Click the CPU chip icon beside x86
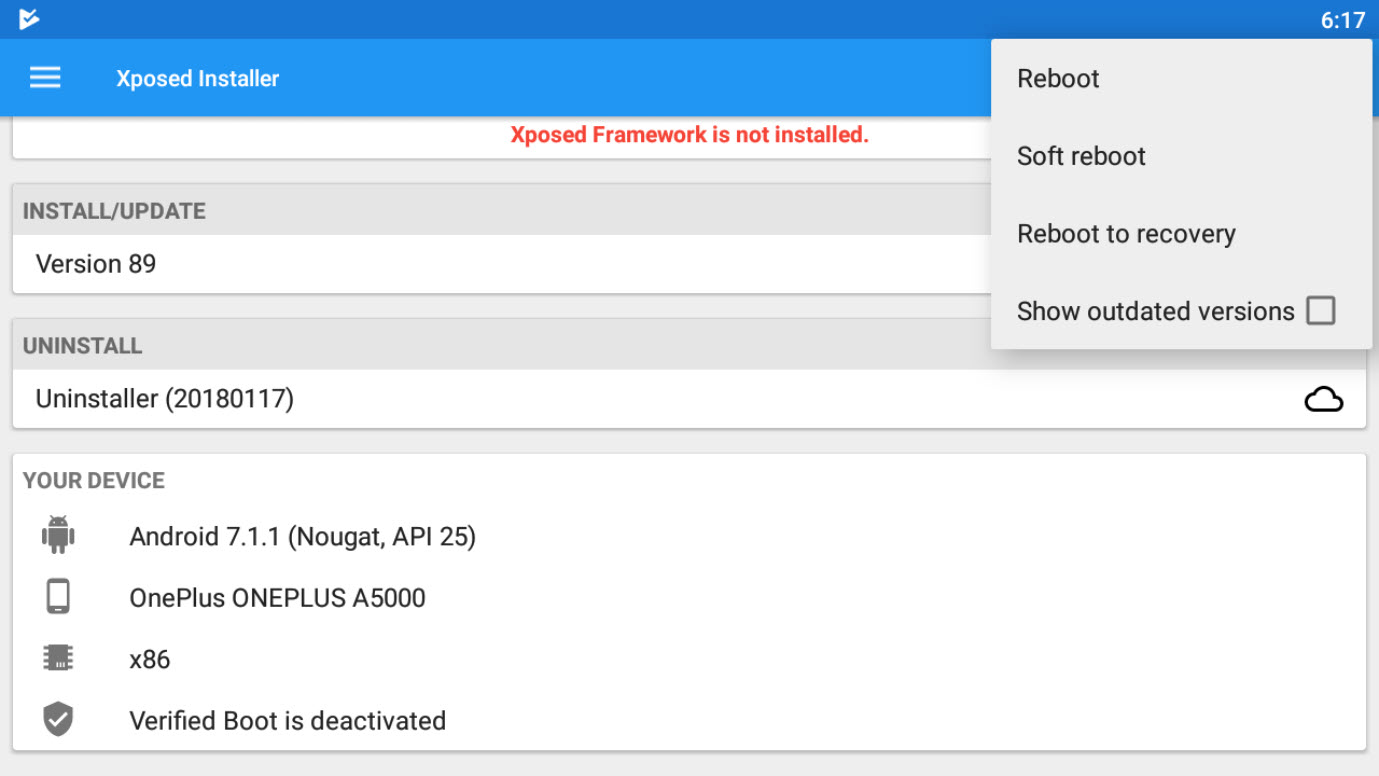 pyautogui.click(x=58, y=658)
